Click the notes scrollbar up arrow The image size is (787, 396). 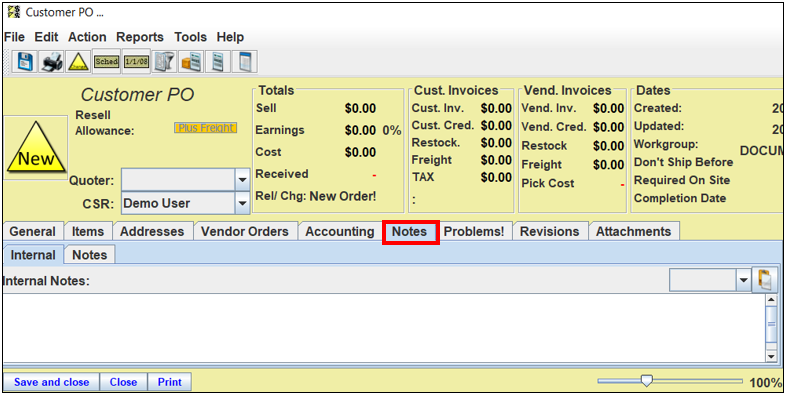[771, 300]
